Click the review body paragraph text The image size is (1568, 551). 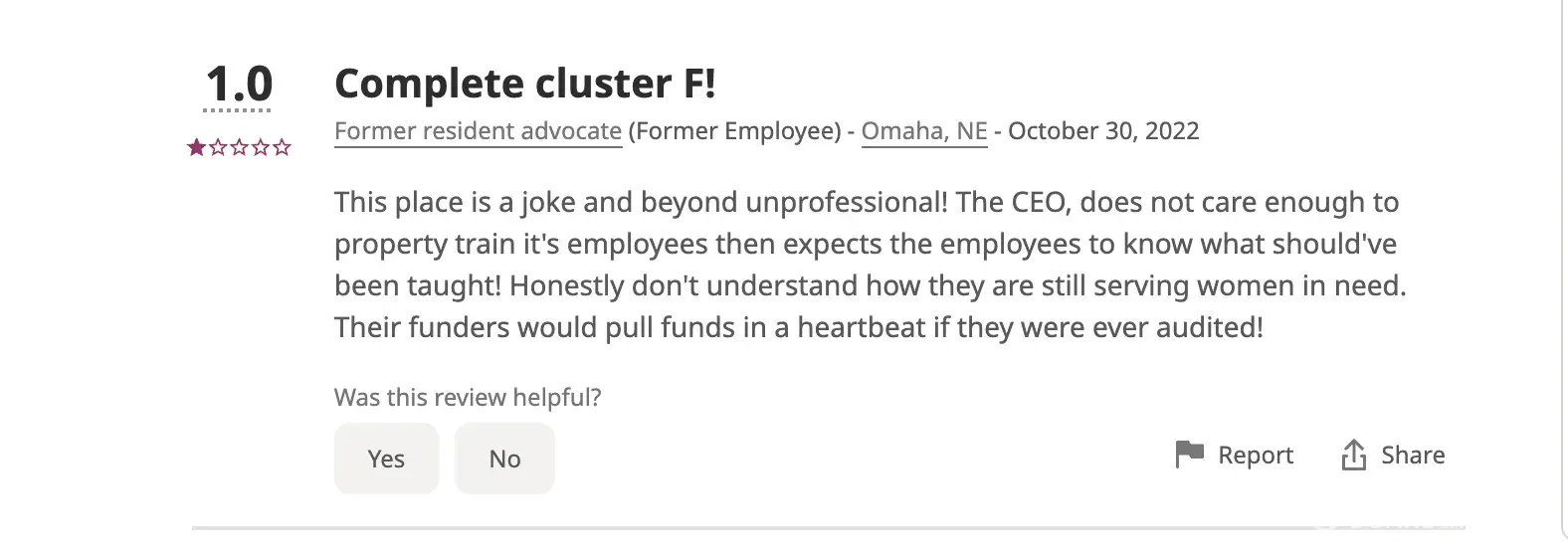coord(866,265)
